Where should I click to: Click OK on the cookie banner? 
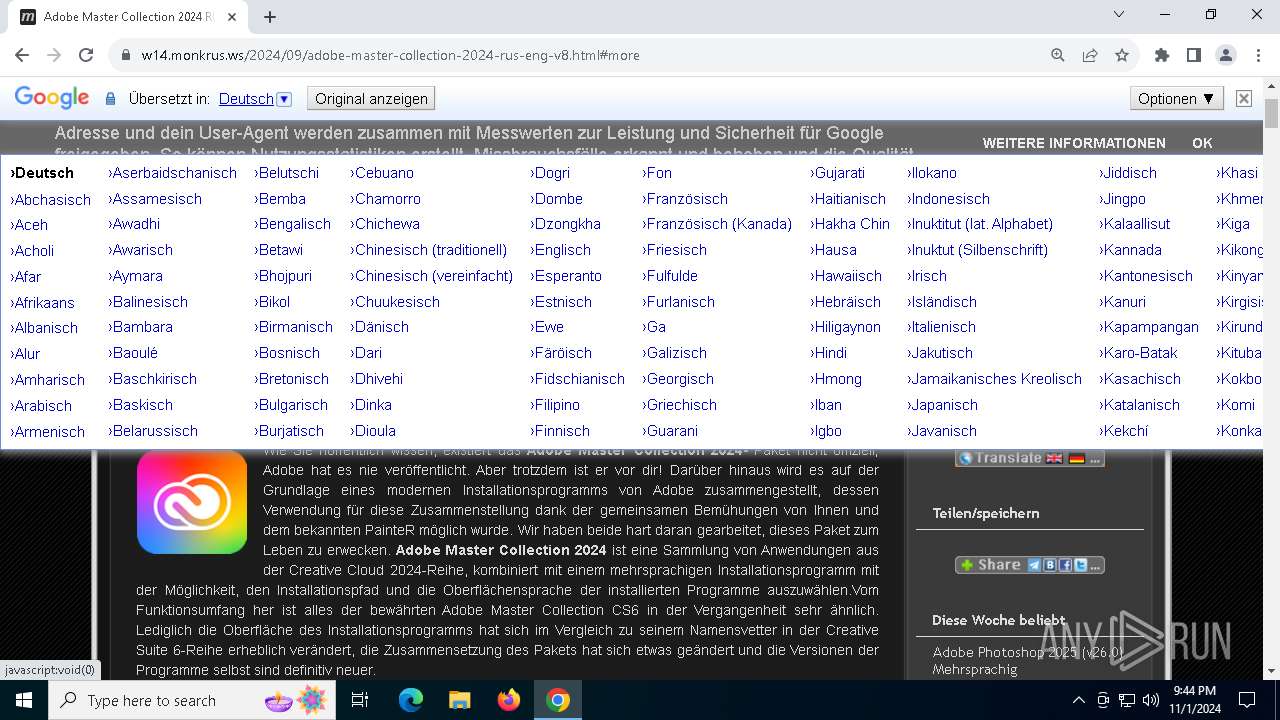coord(1202,143)
